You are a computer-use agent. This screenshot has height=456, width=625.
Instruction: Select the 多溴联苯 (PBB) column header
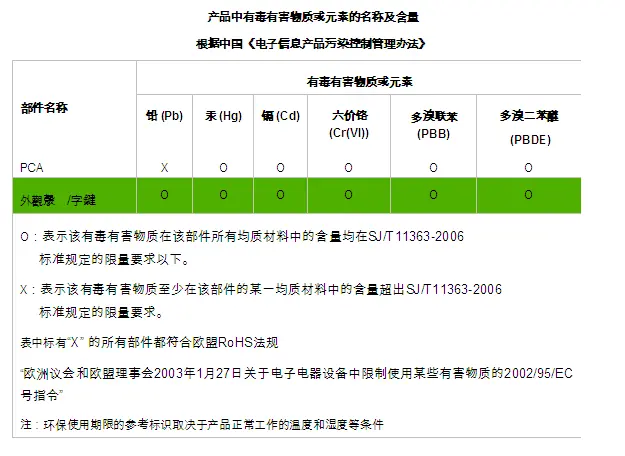434,125
